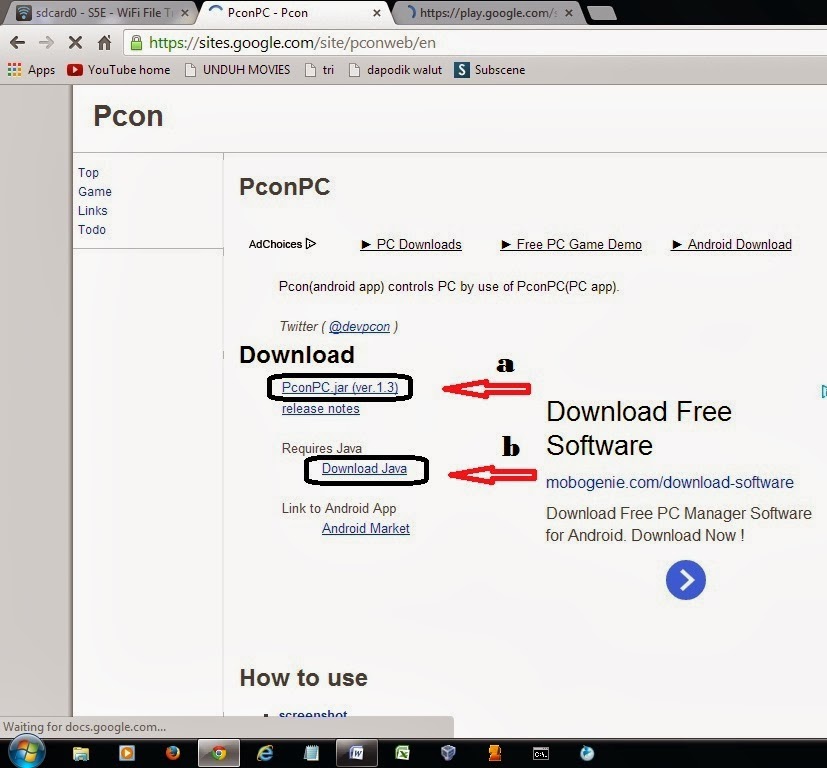Open the Top sidebar link
This screenshot has width=827, height=768.
tap(88, 172)
